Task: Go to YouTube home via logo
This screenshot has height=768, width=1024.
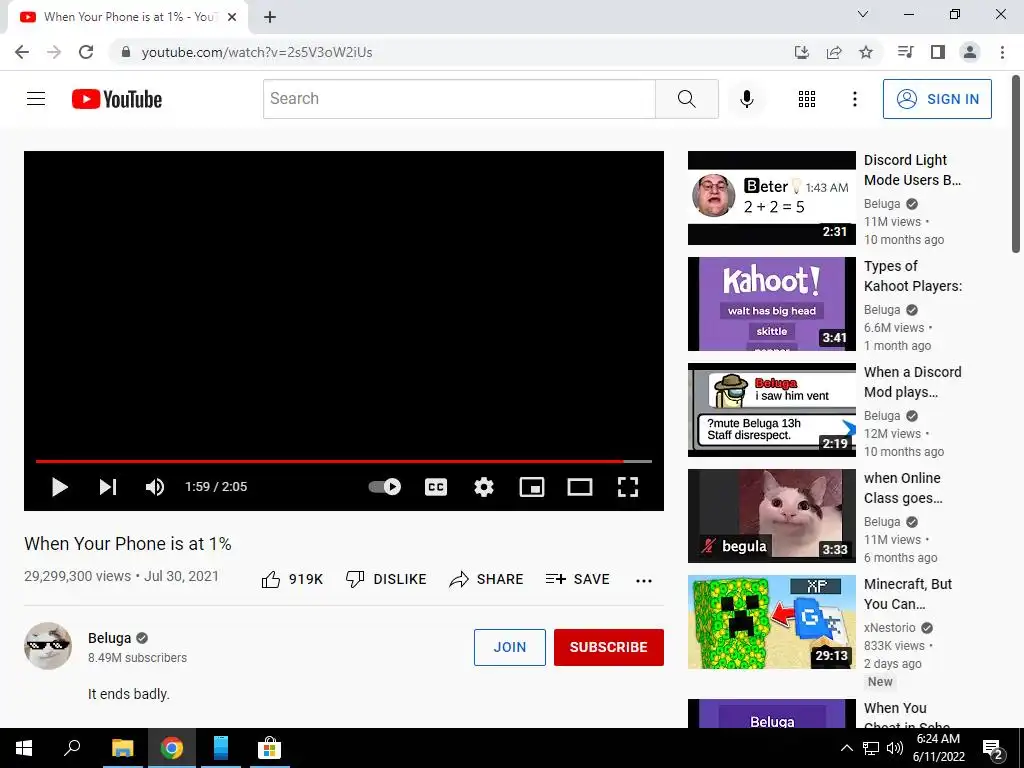Action: (117, 99)
